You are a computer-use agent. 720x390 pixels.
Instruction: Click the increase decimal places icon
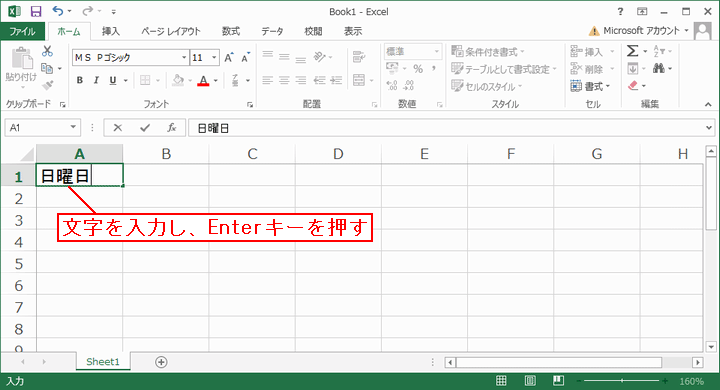click(x=392, y=85)
